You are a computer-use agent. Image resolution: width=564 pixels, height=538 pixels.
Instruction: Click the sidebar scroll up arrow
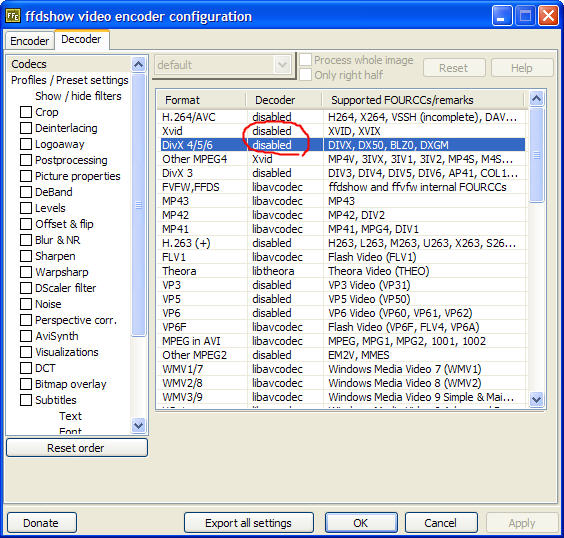pos(138,65)
